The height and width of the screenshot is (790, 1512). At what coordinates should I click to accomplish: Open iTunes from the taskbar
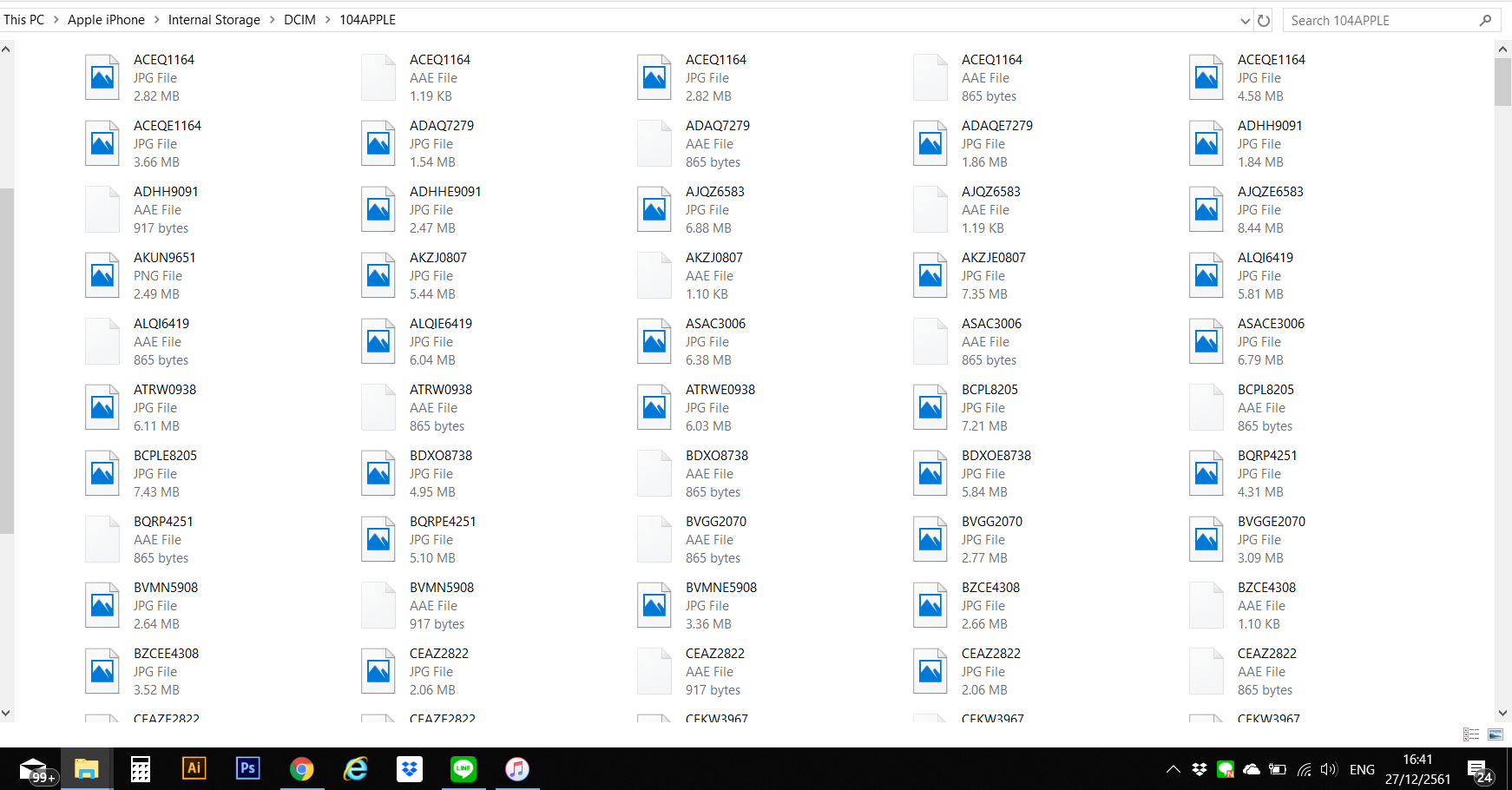[x=517, y=769]
